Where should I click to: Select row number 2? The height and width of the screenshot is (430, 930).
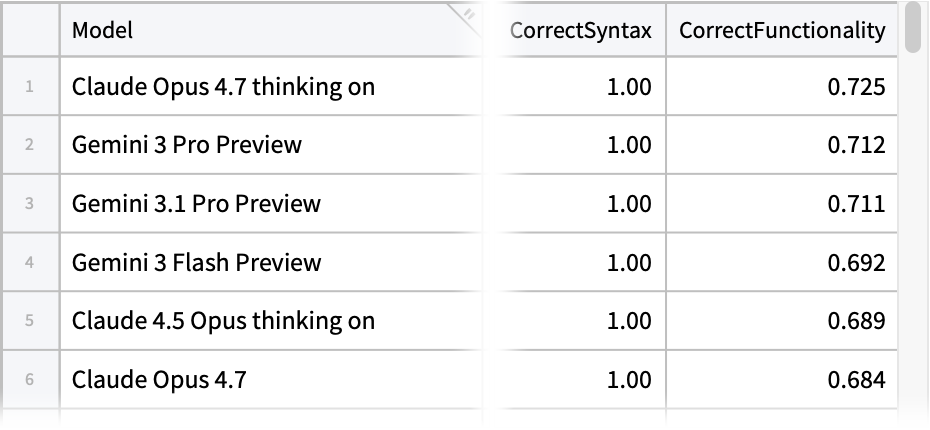(x=29, y=145)
